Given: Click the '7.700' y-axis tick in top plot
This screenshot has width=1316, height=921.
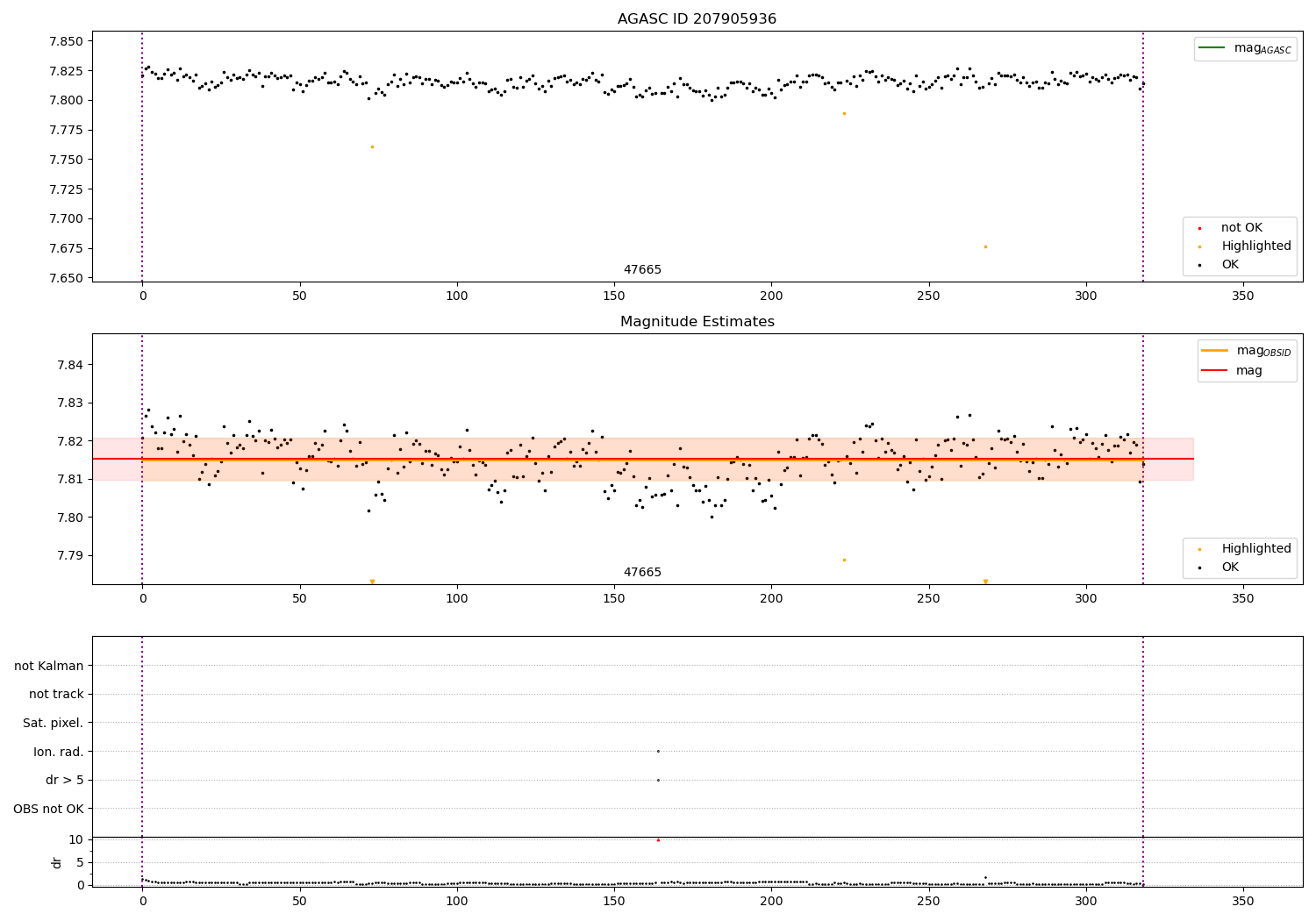Looking at the screenshot, I should click(66, 219).
